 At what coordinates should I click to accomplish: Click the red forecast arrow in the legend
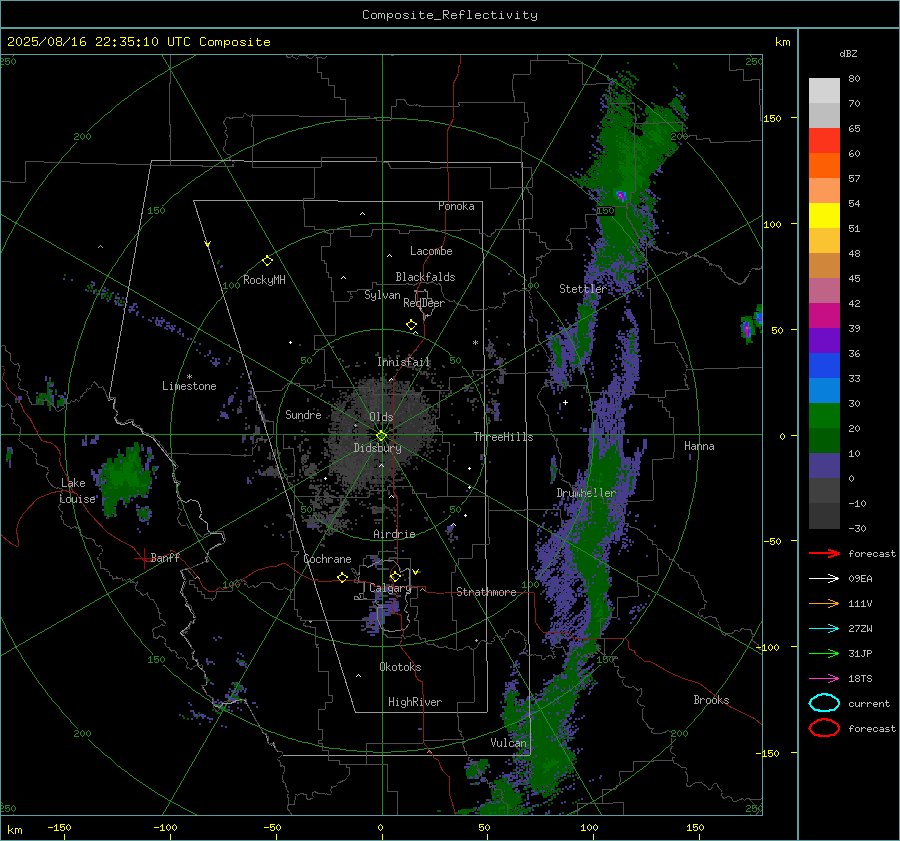tap(824, 553)
